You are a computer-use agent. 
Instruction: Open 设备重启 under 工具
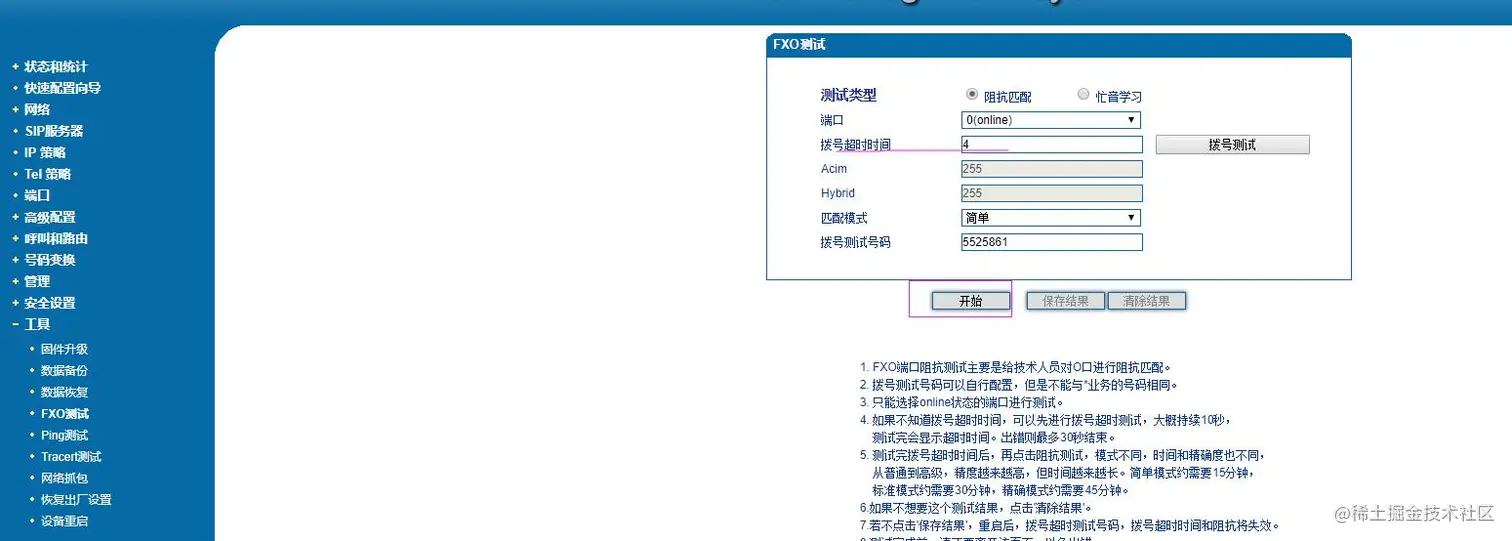[x=64, y=521]
